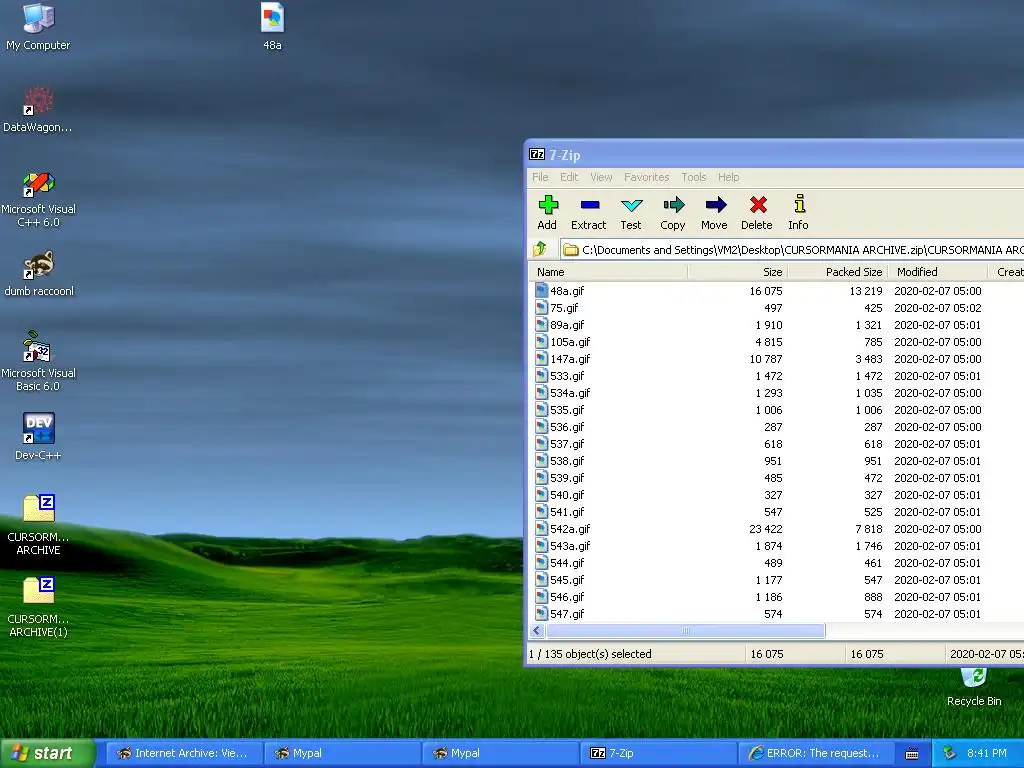Open the View menu
Screen dimensions: 1024x768
point(601,177)
